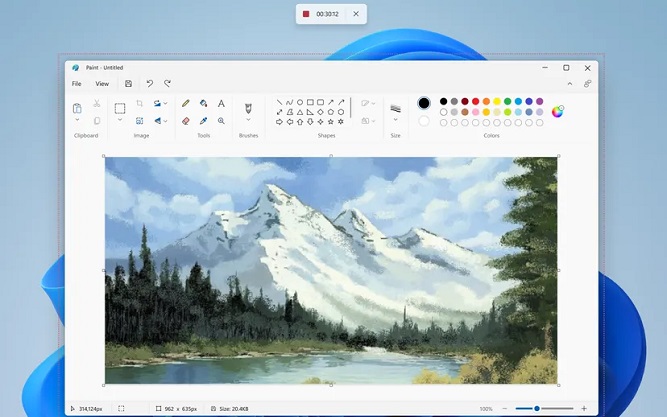Collapse the ribbon with the chevron
The height and width of the screenshot is (417, 667).
click(570, 84)
